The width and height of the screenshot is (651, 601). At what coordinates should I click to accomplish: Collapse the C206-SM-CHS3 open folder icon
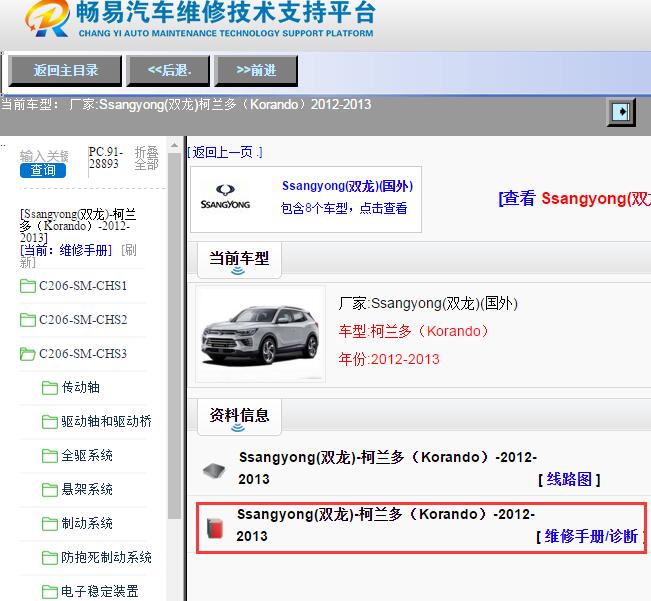pos(27,354)
